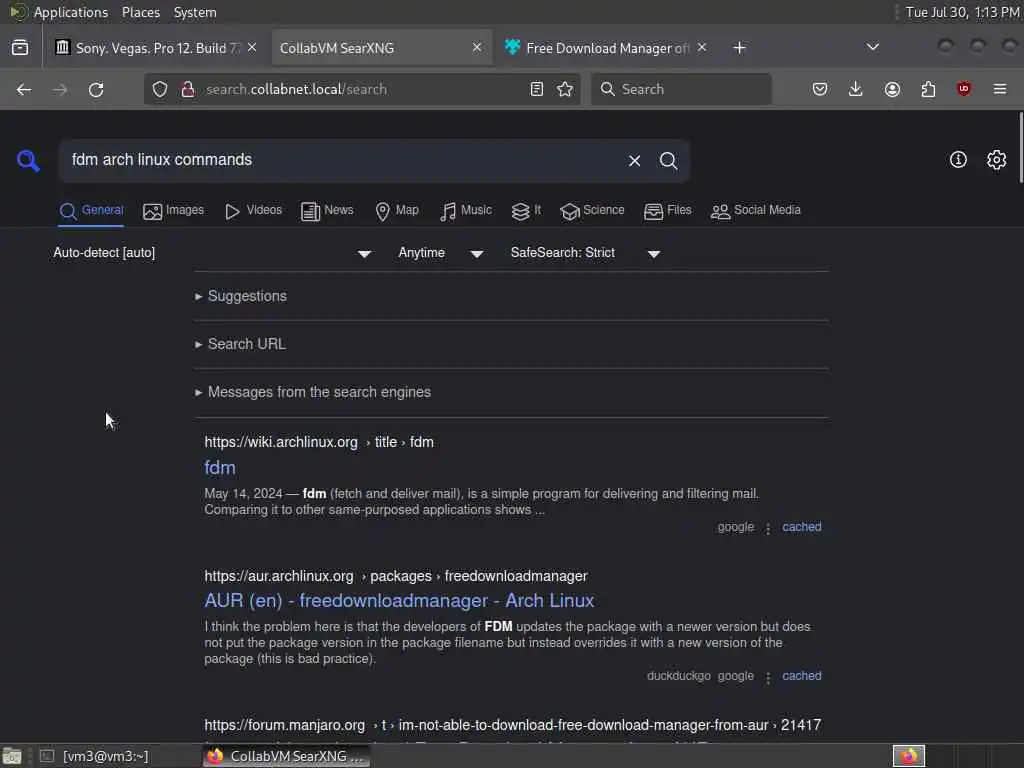Submit search with the magnifier button

point(668,161)
